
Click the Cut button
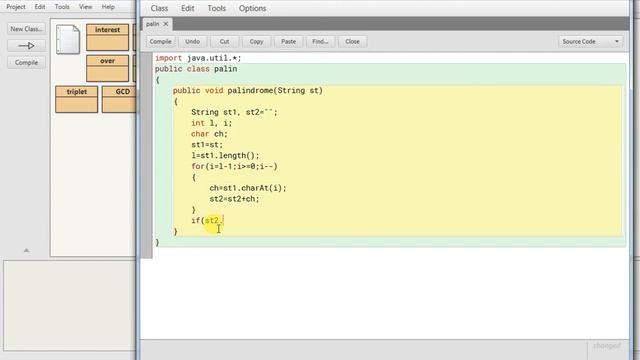224,42
